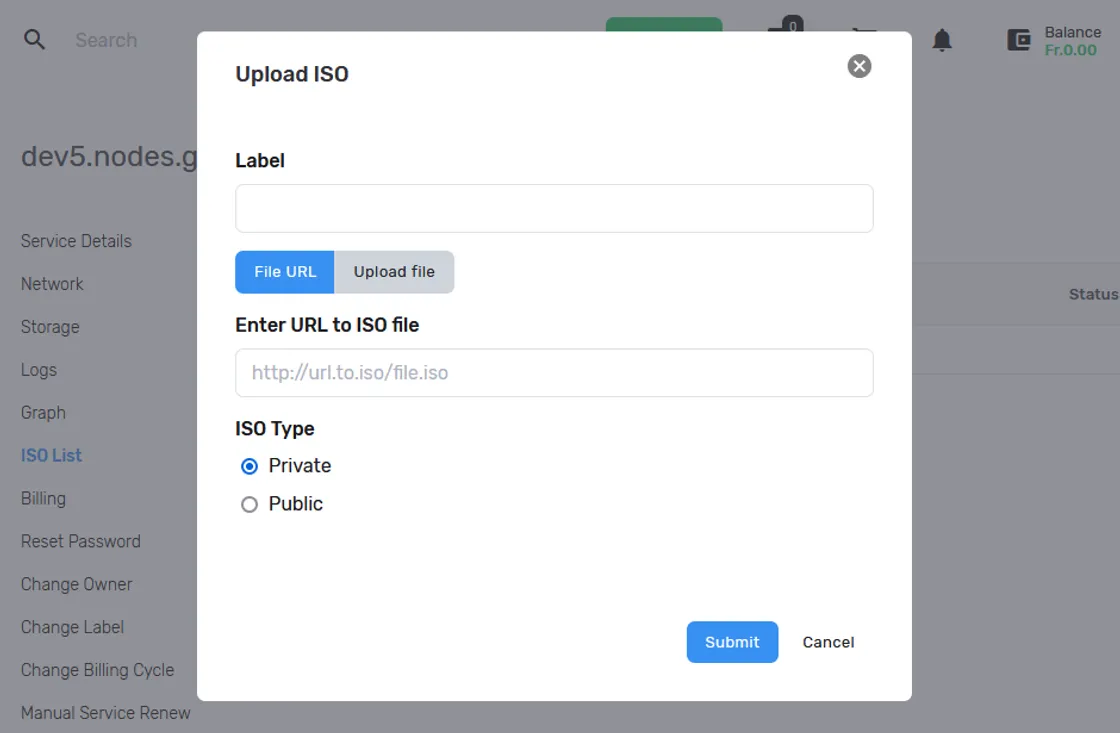This screenshot has width=1120, height=733.
Task: Select the Public ISO type
Action: pyautogui.click(x=249, y=504)
